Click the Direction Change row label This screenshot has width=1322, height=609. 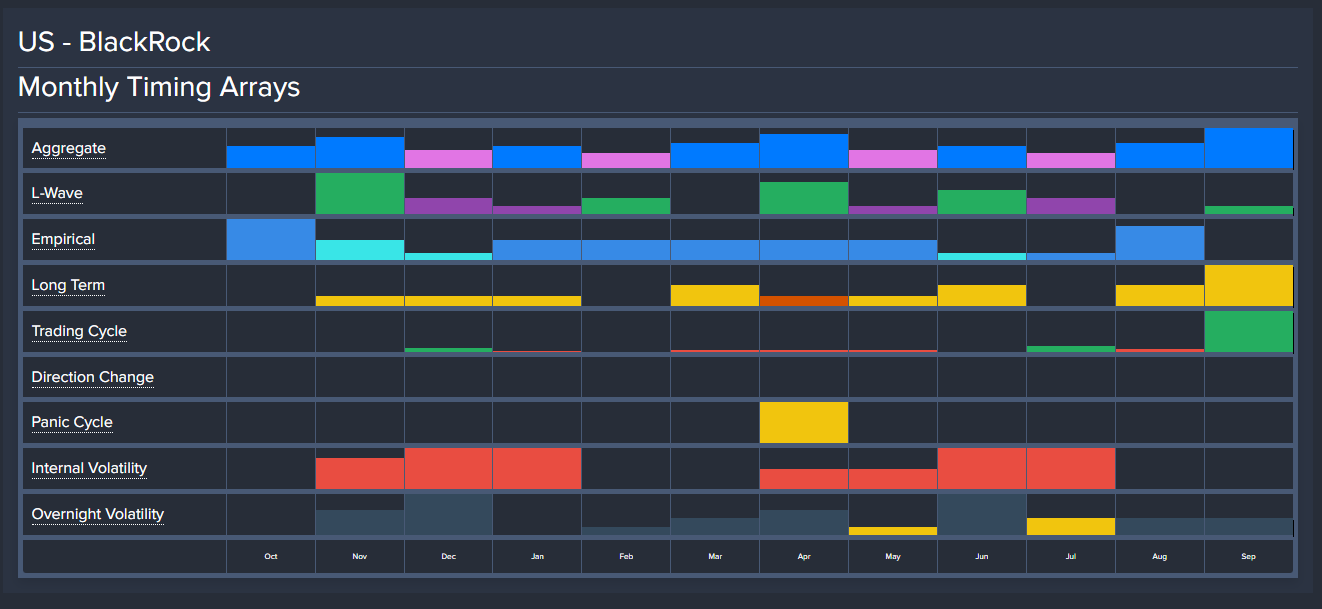click(92, 377)
